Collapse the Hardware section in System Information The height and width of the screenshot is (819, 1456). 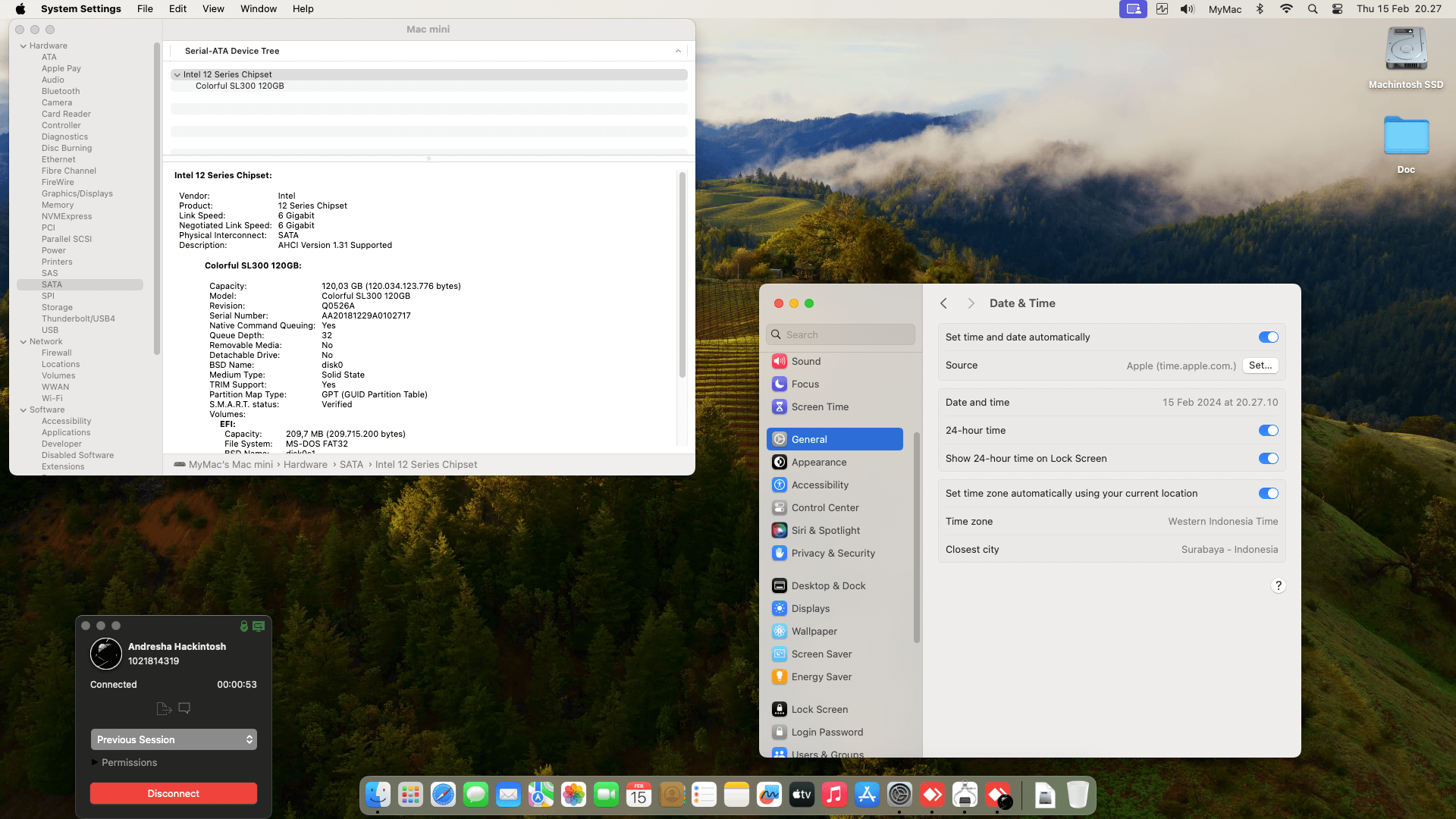24,46
